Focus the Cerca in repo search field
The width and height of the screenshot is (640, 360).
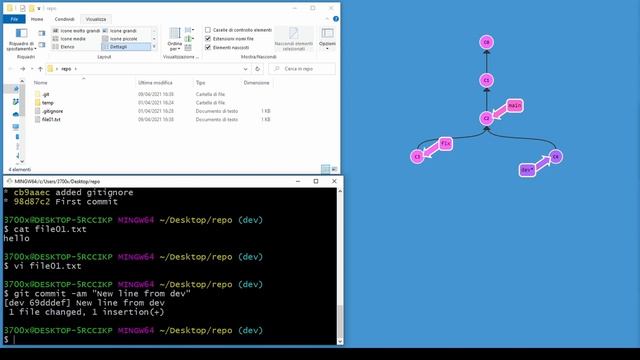click(x=302, y=69)
